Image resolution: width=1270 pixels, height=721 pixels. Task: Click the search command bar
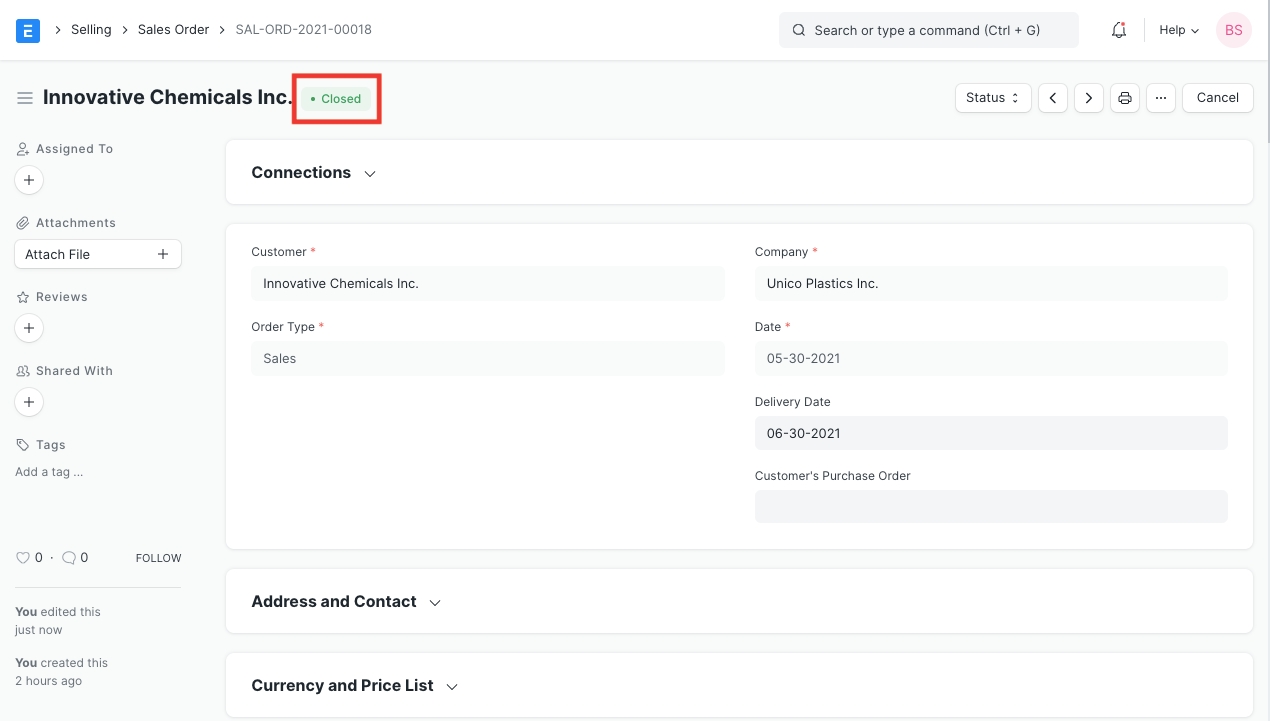click(x=928, y=30)
